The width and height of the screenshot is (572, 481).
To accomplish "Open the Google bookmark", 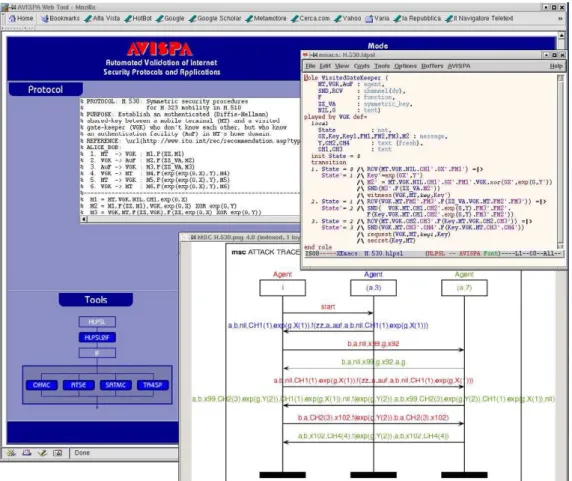I will pos(170,18).
